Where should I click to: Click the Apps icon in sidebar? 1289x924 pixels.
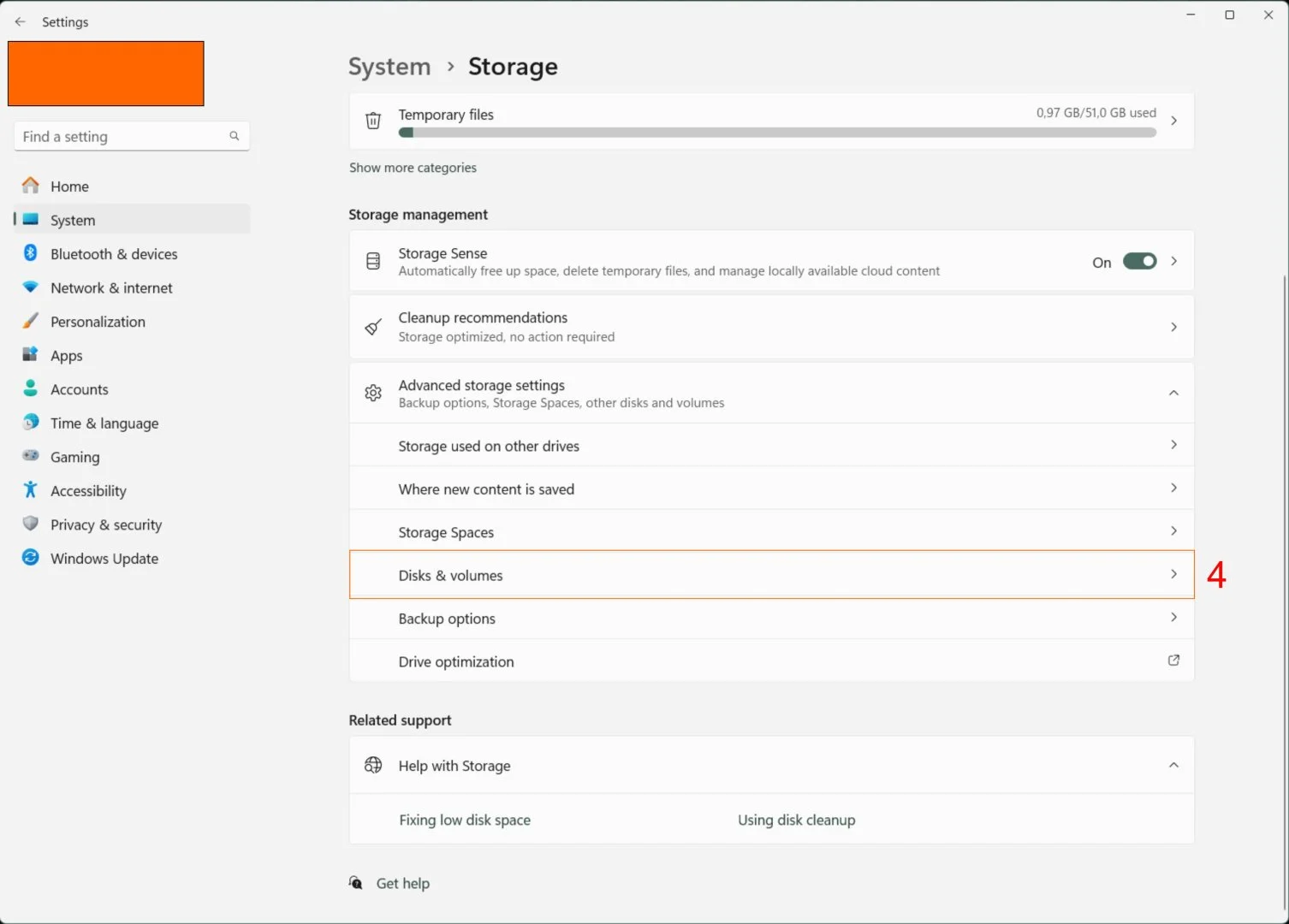[x=31, y=354]
